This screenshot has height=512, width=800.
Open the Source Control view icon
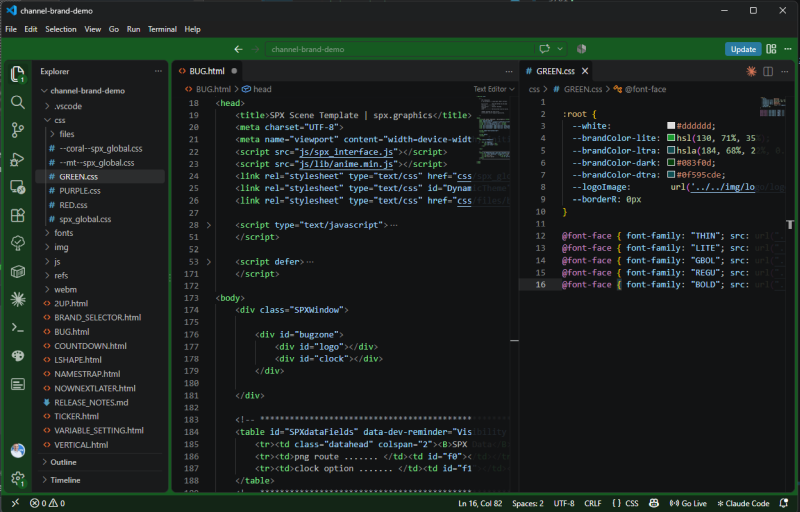tap(17, 131)
